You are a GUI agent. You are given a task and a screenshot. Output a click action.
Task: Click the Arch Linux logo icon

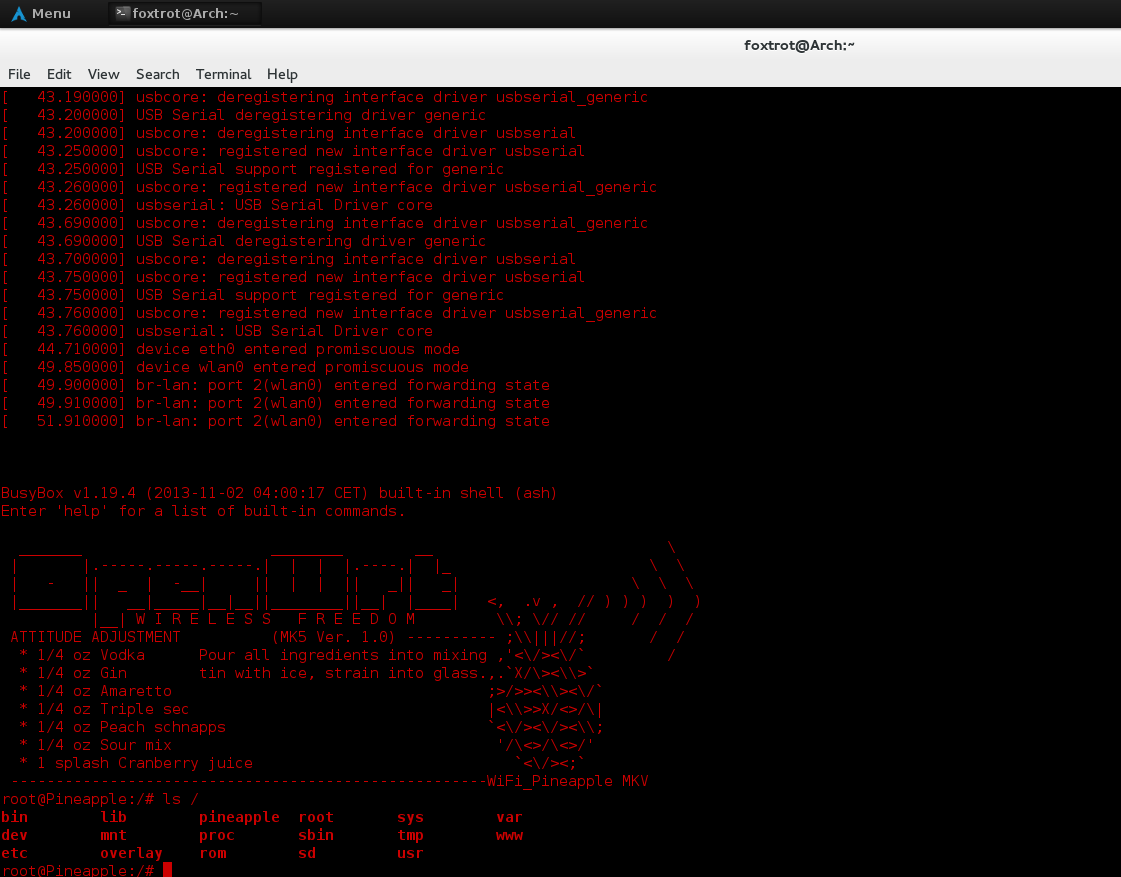click(18, 13)
